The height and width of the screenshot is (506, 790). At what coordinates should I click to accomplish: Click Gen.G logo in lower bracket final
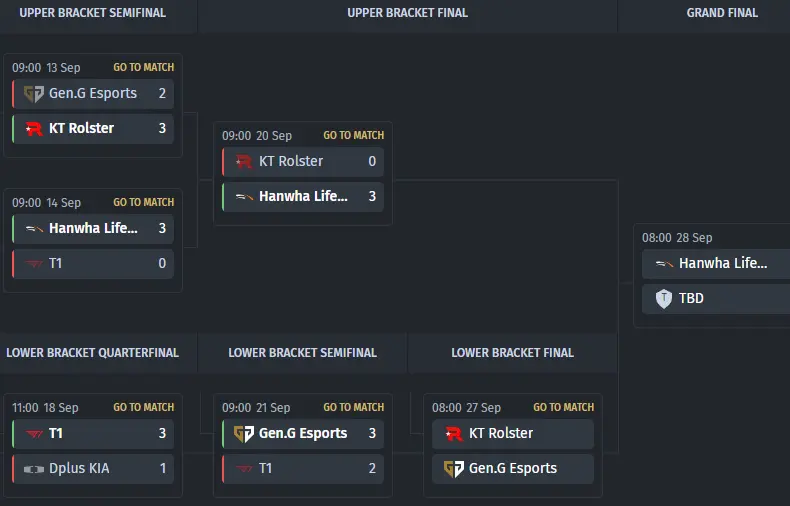(454, 469)
